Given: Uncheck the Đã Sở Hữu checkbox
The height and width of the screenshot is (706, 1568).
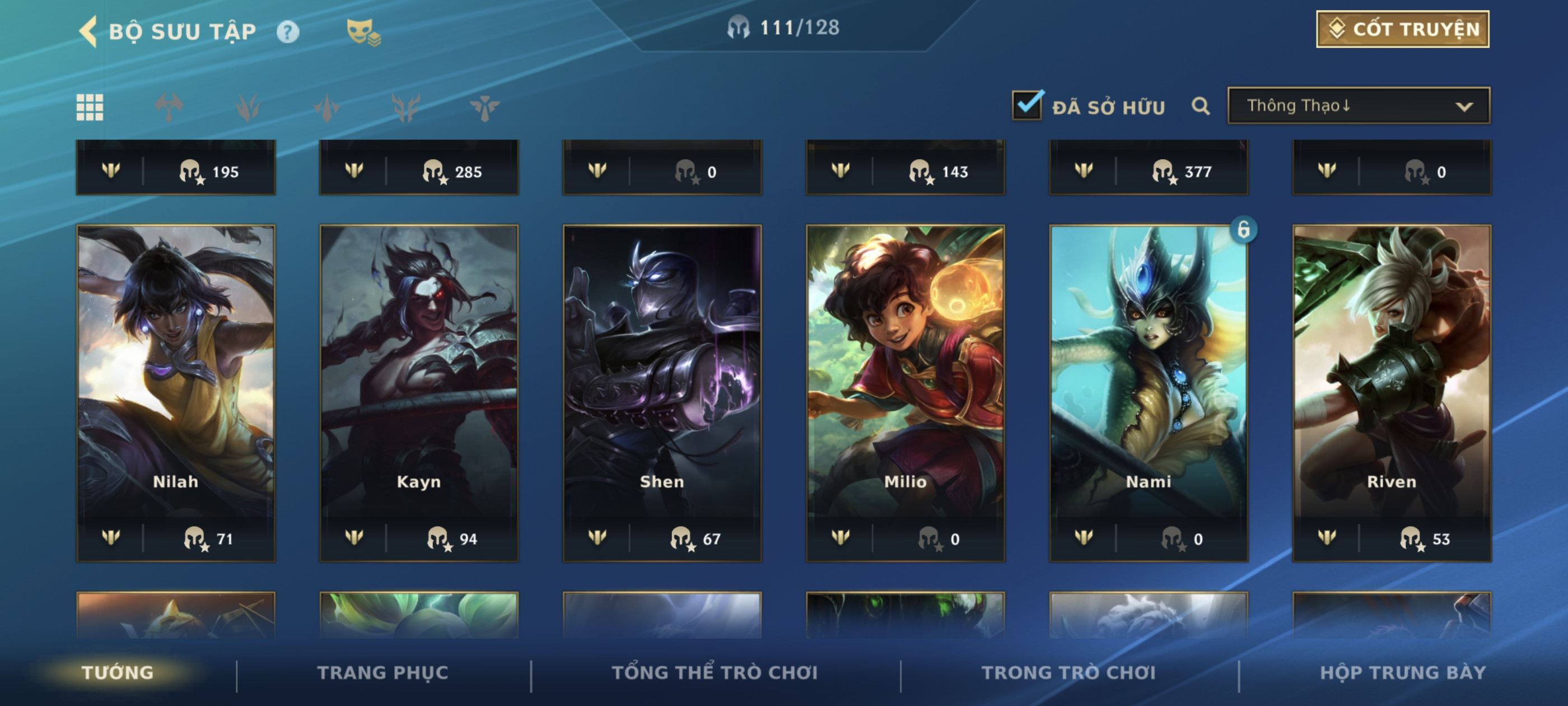Looking at the screenshot, I should [1028, 105].
